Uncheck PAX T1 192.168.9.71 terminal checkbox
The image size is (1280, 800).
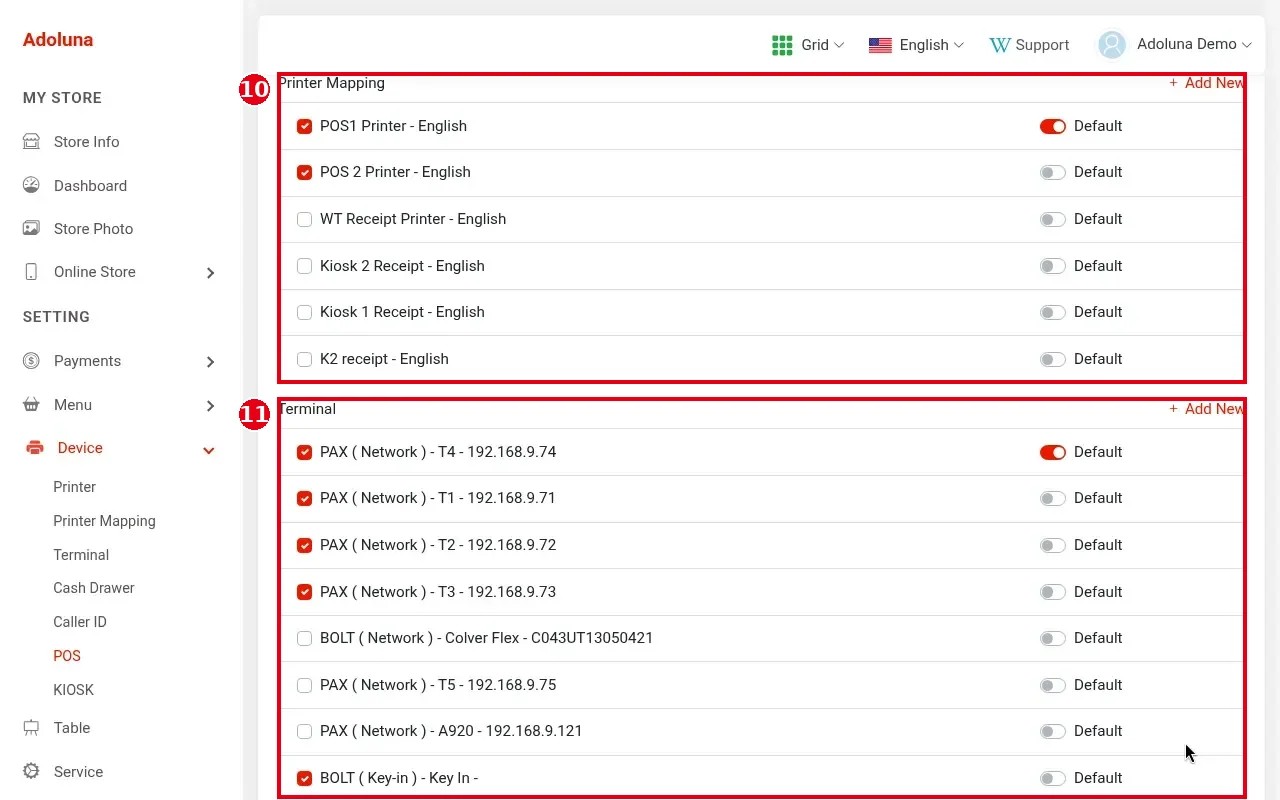pyautogui.click(x=305, y=498)
